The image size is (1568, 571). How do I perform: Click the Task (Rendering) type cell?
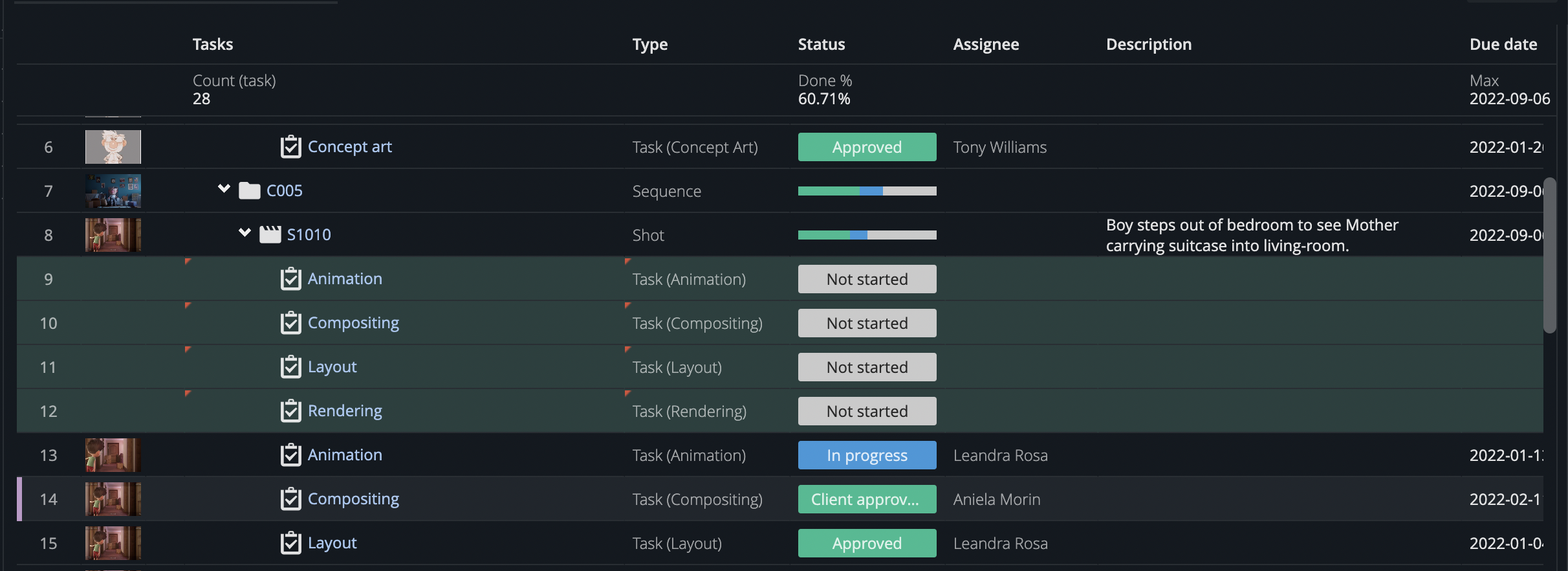point(689,412)
